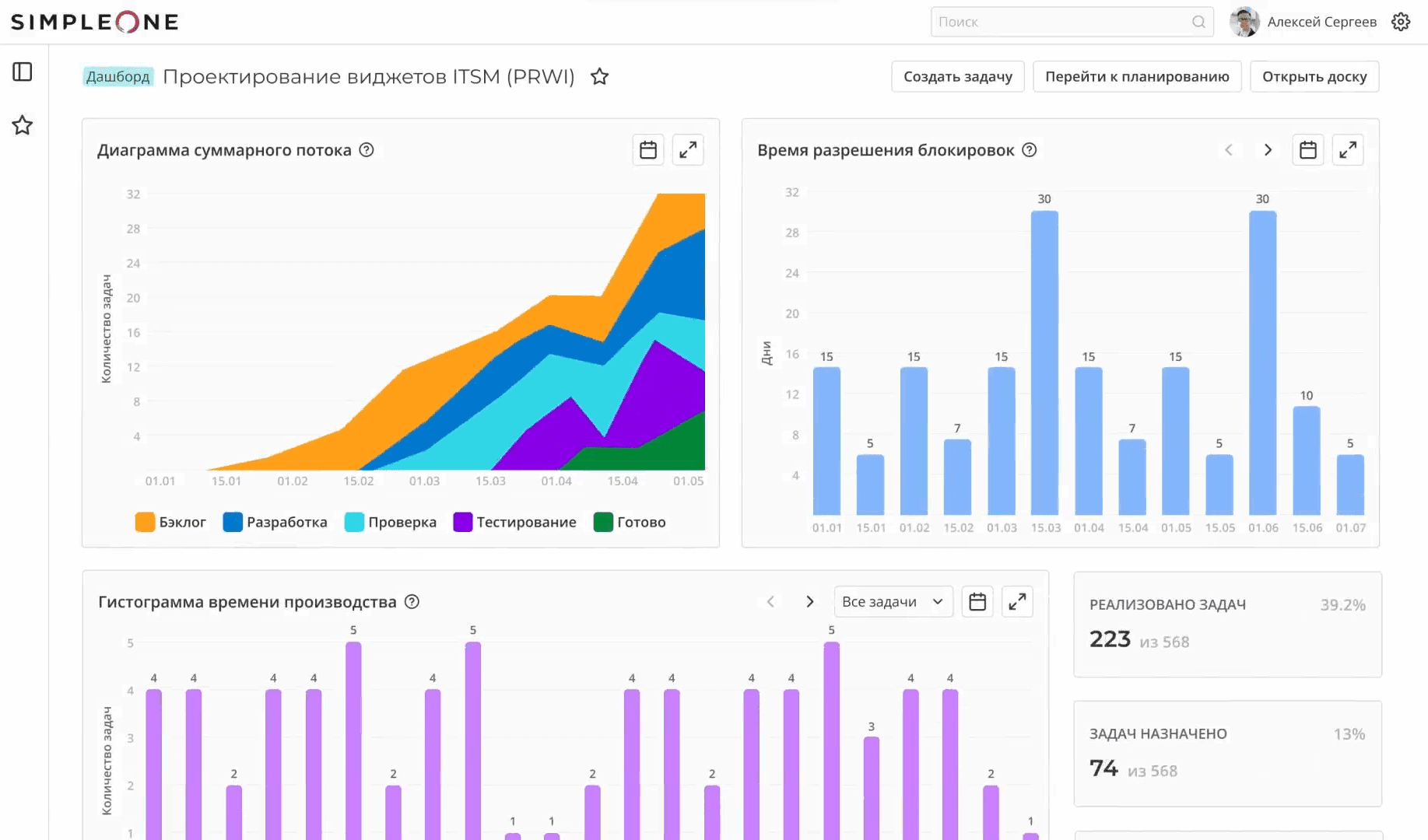The height and width of the screenshot is (840, 1428).
Task: Click the search magnifier icon
Action: (1198, 22)
